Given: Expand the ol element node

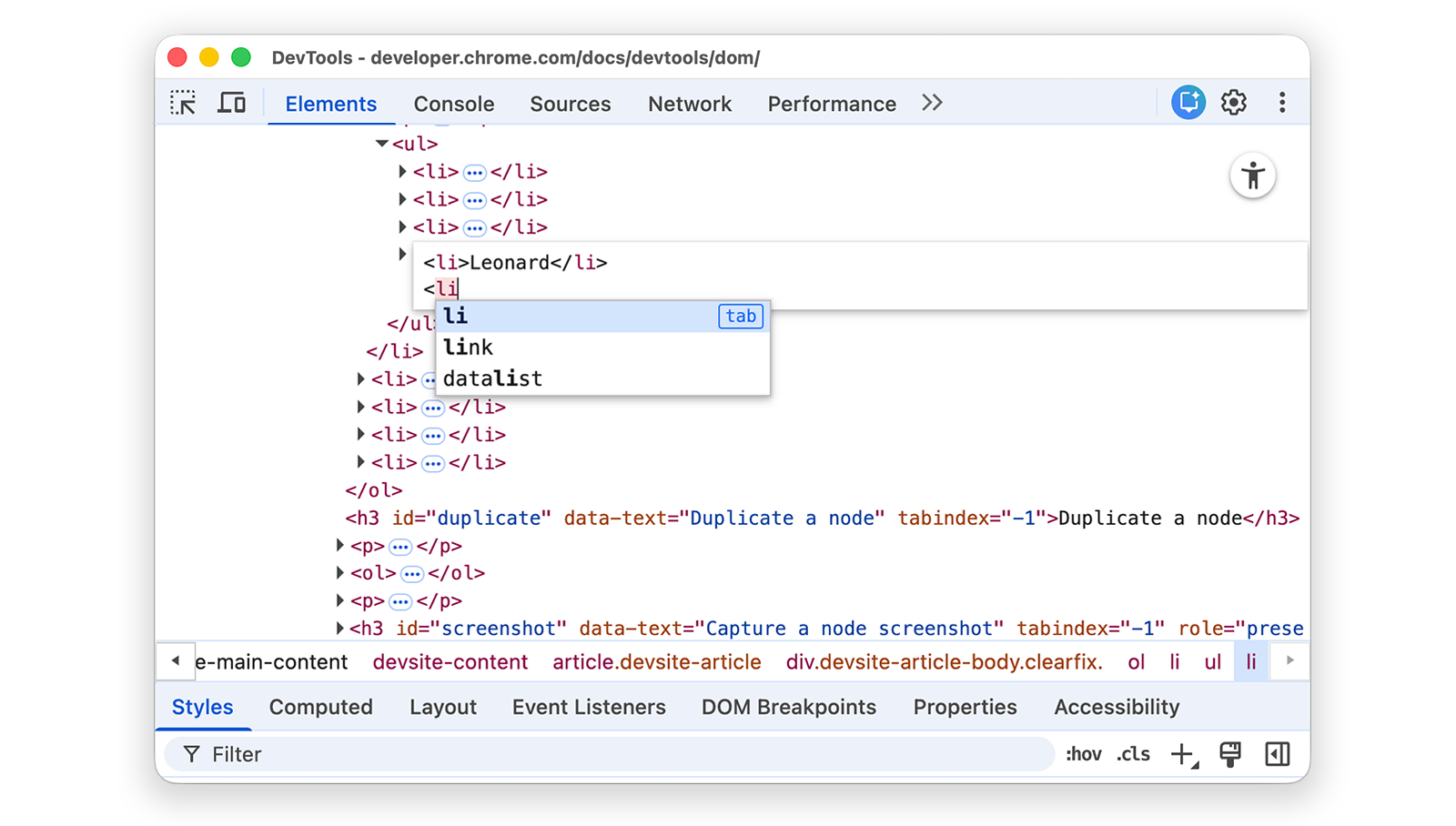Looking at the screenshot, I should pyautogui.click(x=339, y=573).
